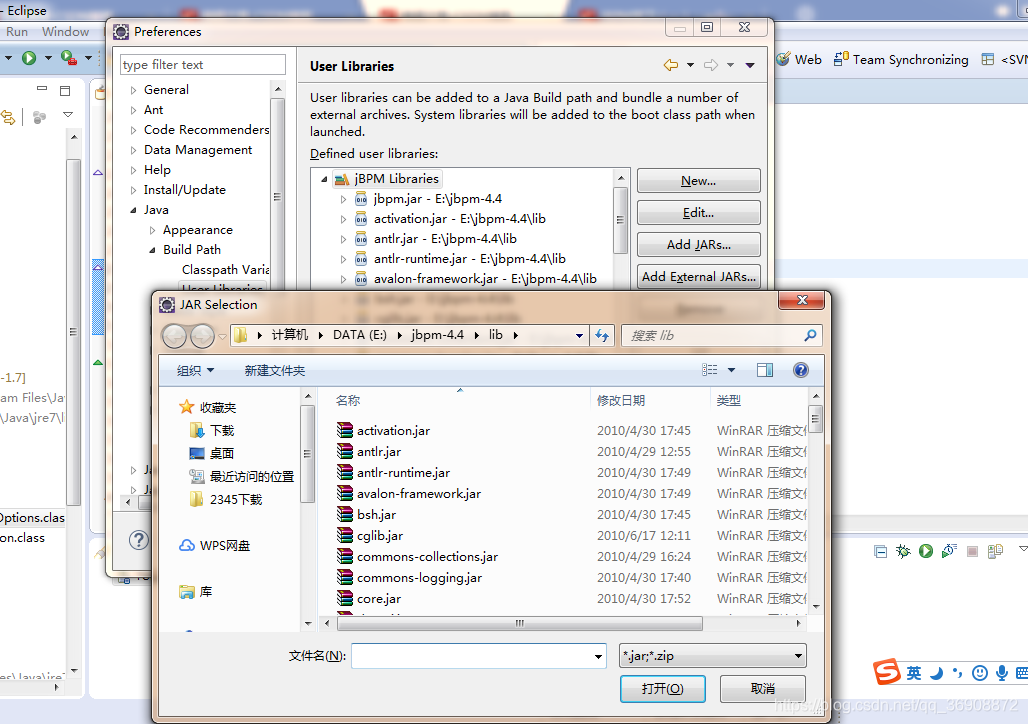Image resolution: width=1028 pixels, height=724 pixels.
Task: Open the 下载 downloads folder
Action: (212, 430)
